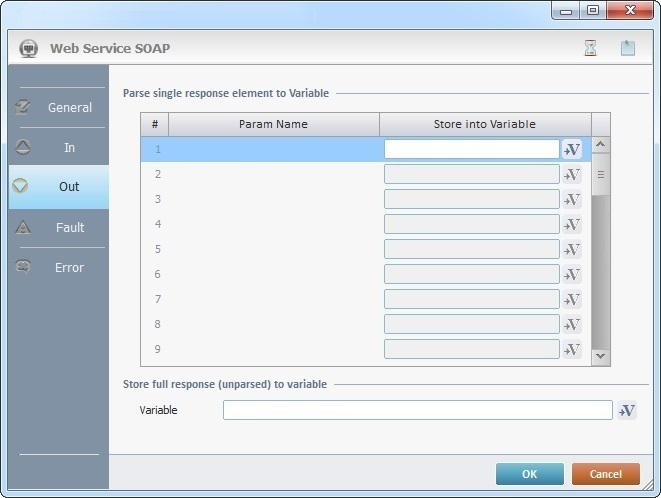Click the variable picker icon for row 5
This screenshot has height=498, width=661.
[572, 250]
